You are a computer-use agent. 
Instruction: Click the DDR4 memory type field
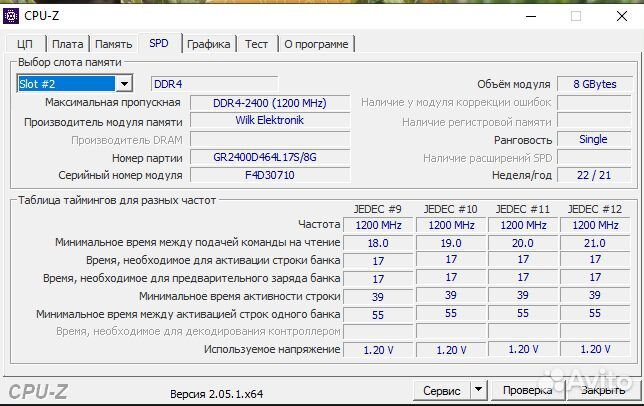pos(214,84)
